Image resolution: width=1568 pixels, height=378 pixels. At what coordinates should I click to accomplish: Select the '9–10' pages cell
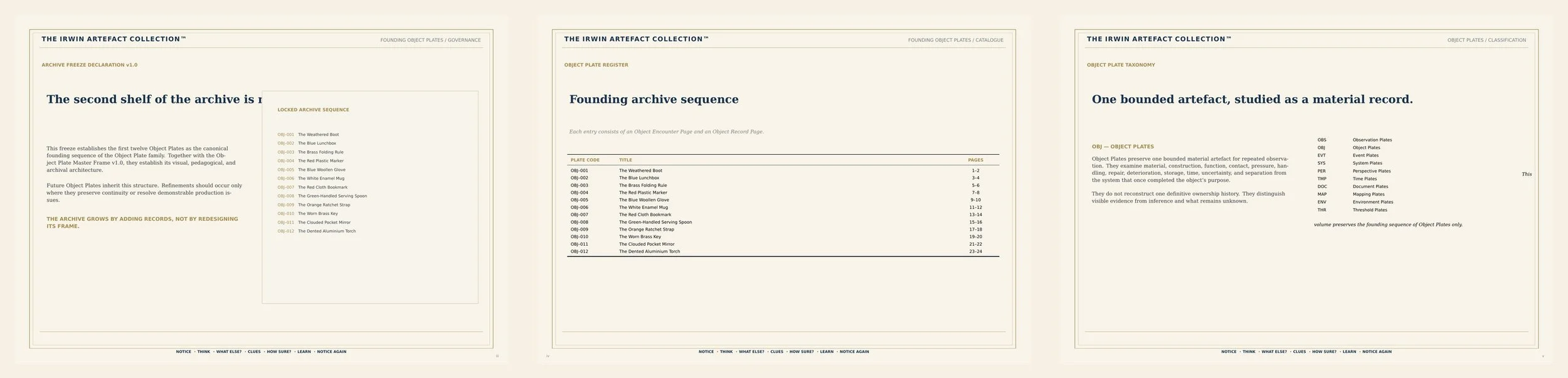(975, 200)
